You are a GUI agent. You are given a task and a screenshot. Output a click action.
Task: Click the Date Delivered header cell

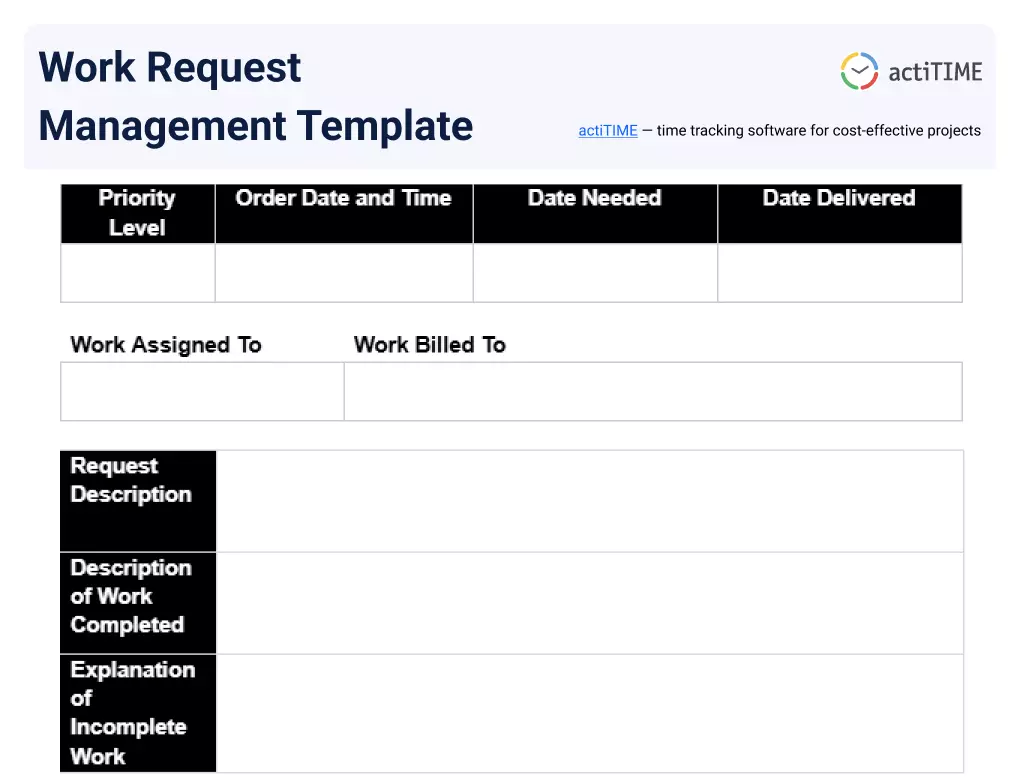point(839,198)
